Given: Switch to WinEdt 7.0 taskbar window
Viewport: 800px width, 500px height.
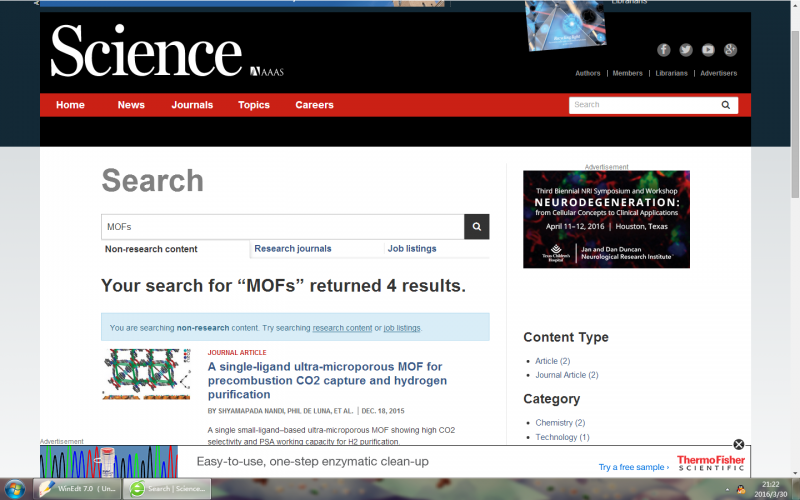Looking at the screenshot, I should [x=78, y=489].
